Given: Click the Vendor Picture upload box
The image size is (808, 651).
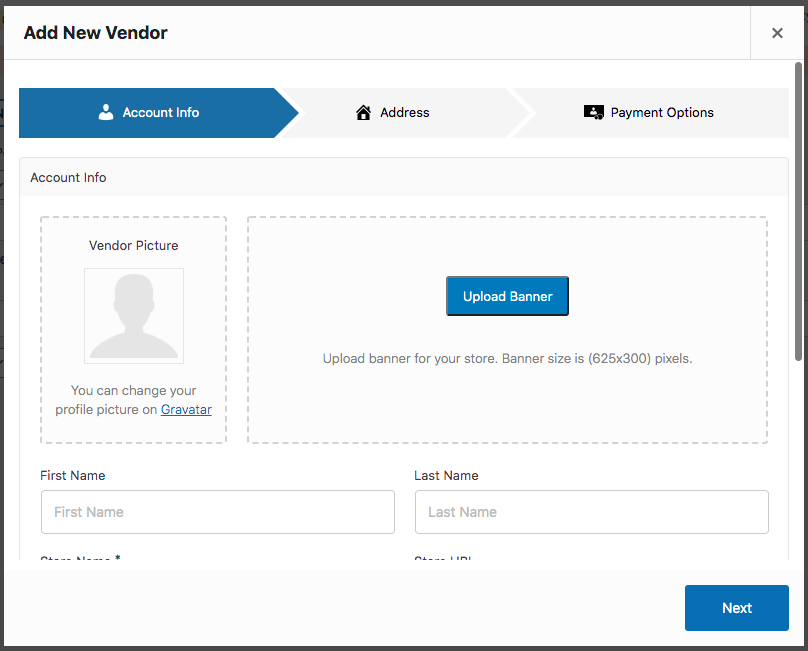Looking at the screenshot, I should pos(133,330).
